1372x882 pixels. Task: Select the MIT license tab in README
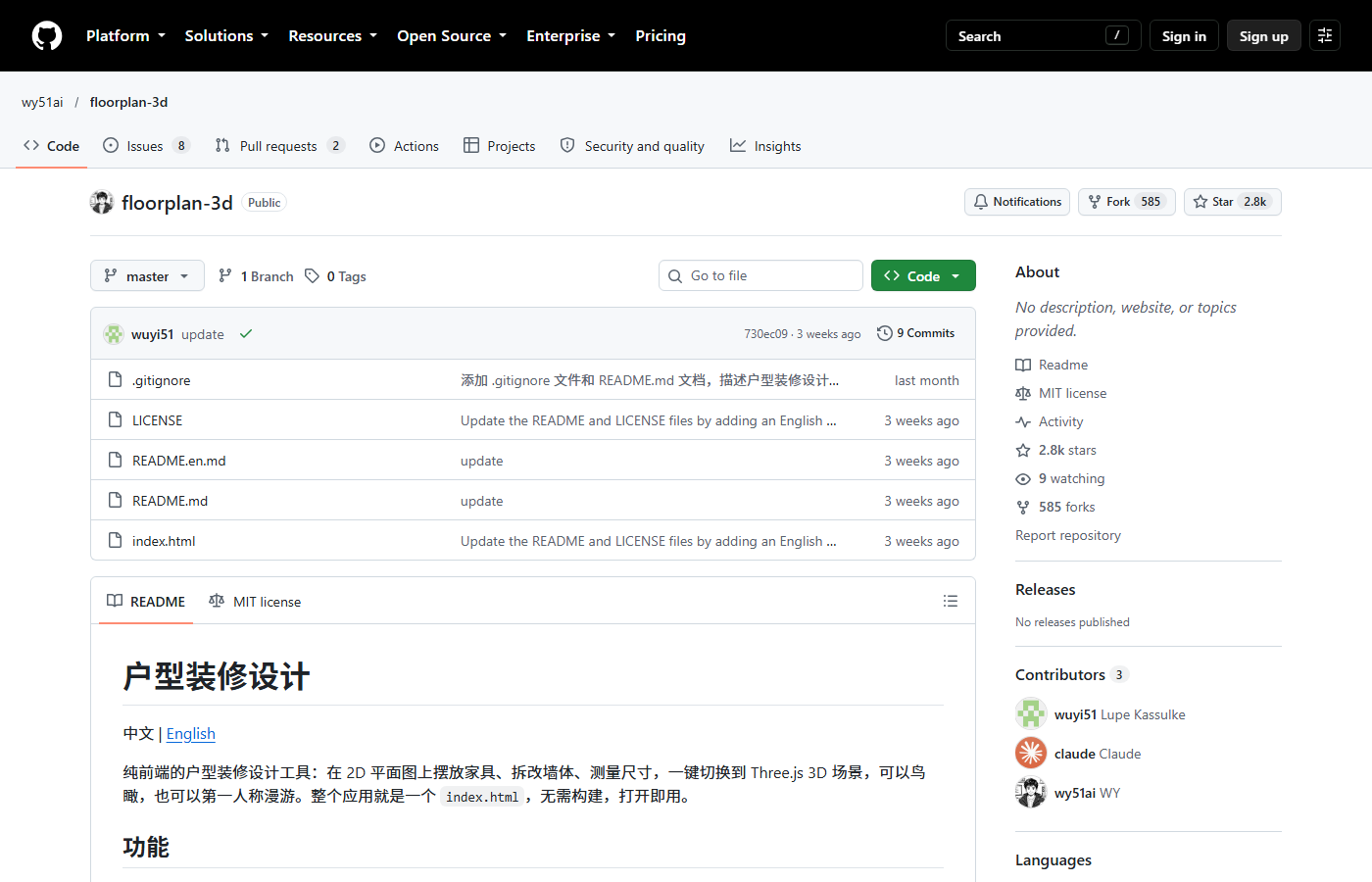[255, 602]
